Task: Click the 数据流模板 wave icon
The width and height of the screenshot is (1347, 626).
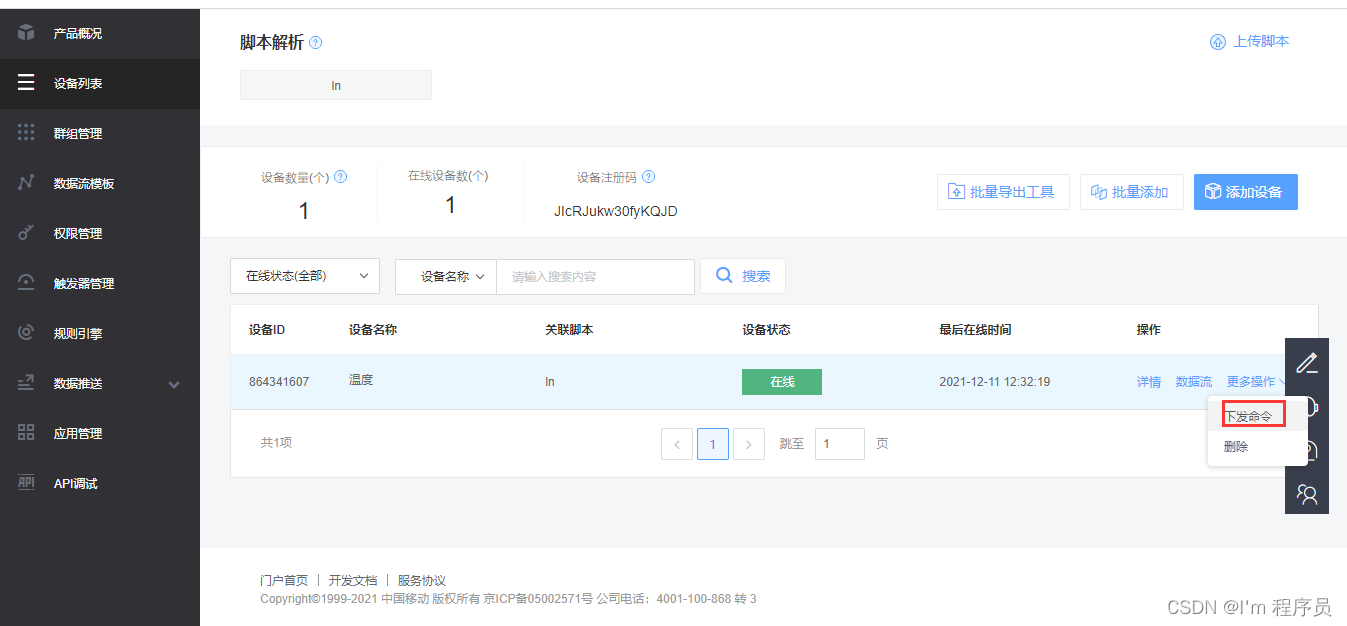Action: click(x=27, y=182)
